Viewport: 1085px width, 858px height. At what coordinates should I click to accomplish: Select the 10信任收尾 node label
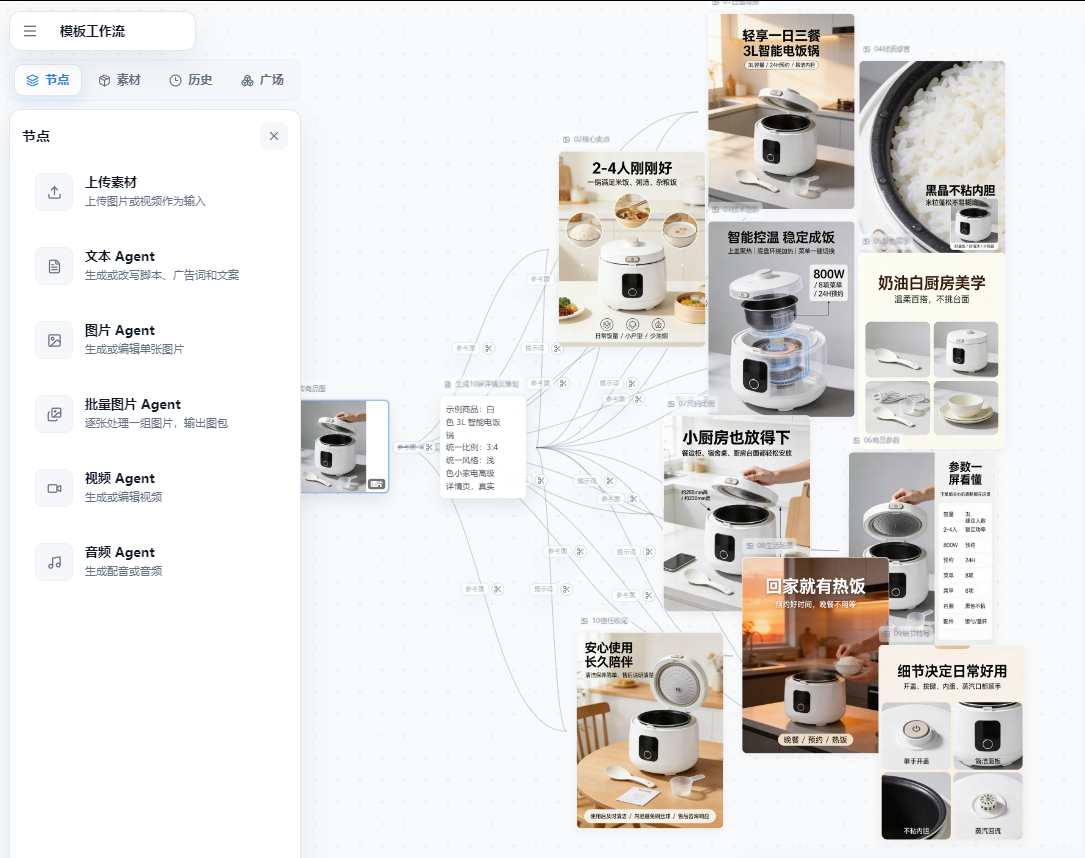pyautogui.click(x=605, y=621)
